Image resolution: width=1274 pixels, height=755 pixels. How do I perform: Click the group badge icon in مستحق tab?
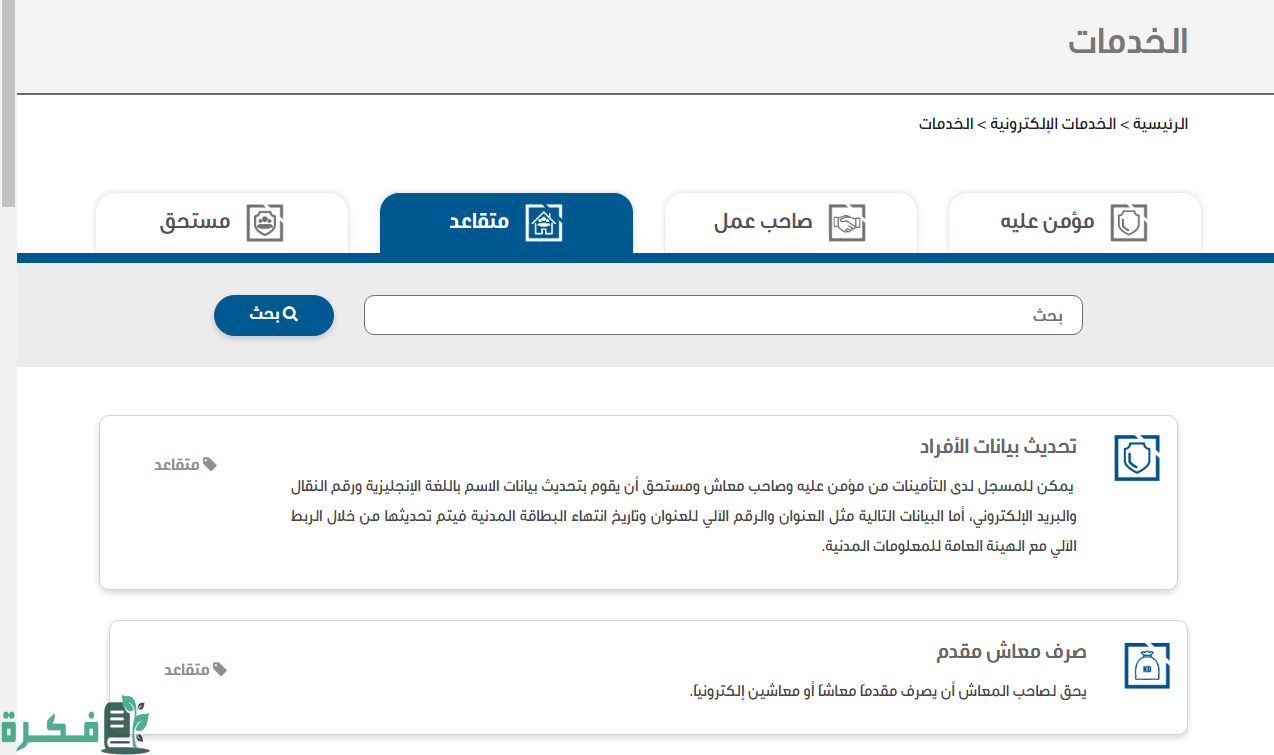pos(265,222)
